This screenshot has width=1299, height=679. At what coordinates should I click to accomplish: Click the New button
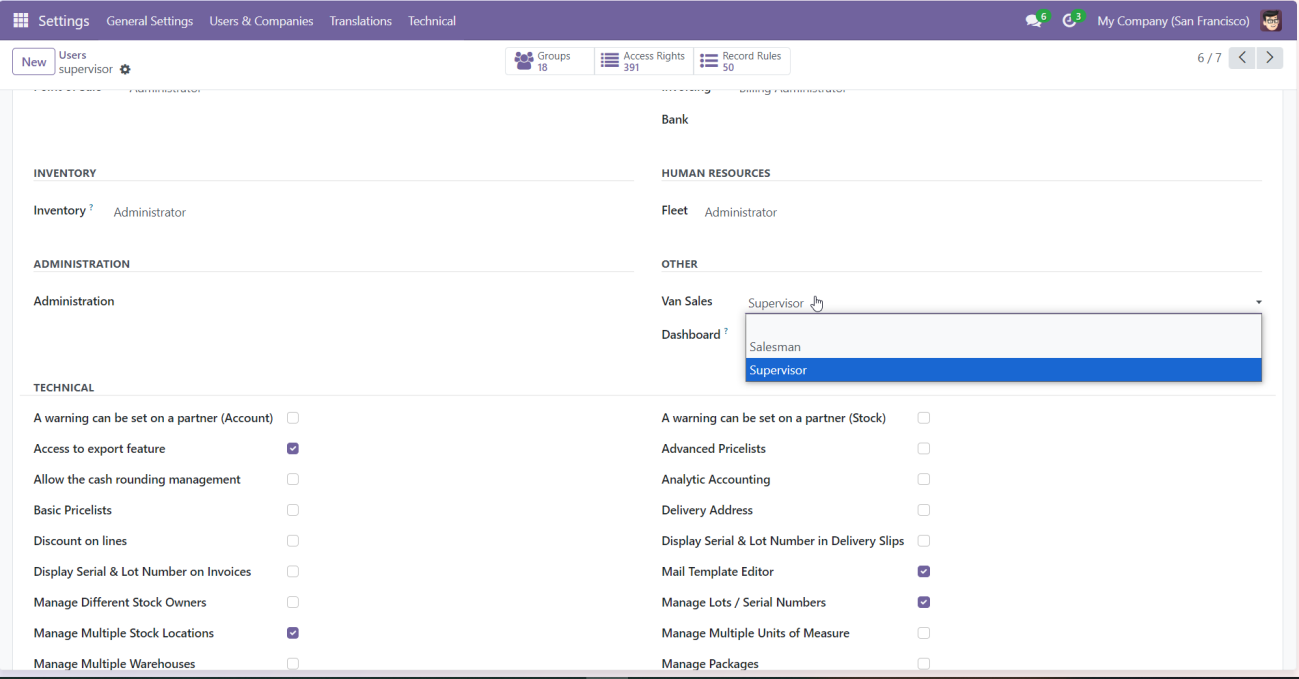pyautogui.click(x=34, y=62)
